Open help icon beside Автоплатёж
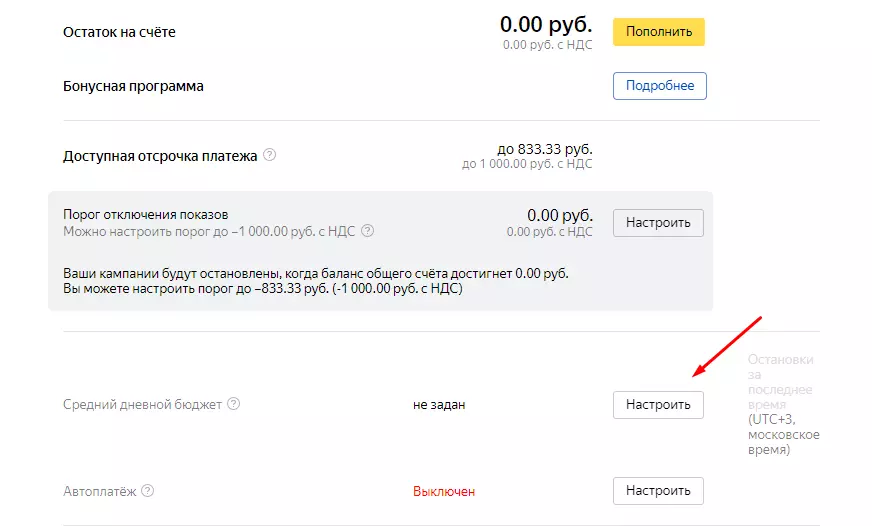Viewport: 872px width, 526px height. click(x=147, y=490)
